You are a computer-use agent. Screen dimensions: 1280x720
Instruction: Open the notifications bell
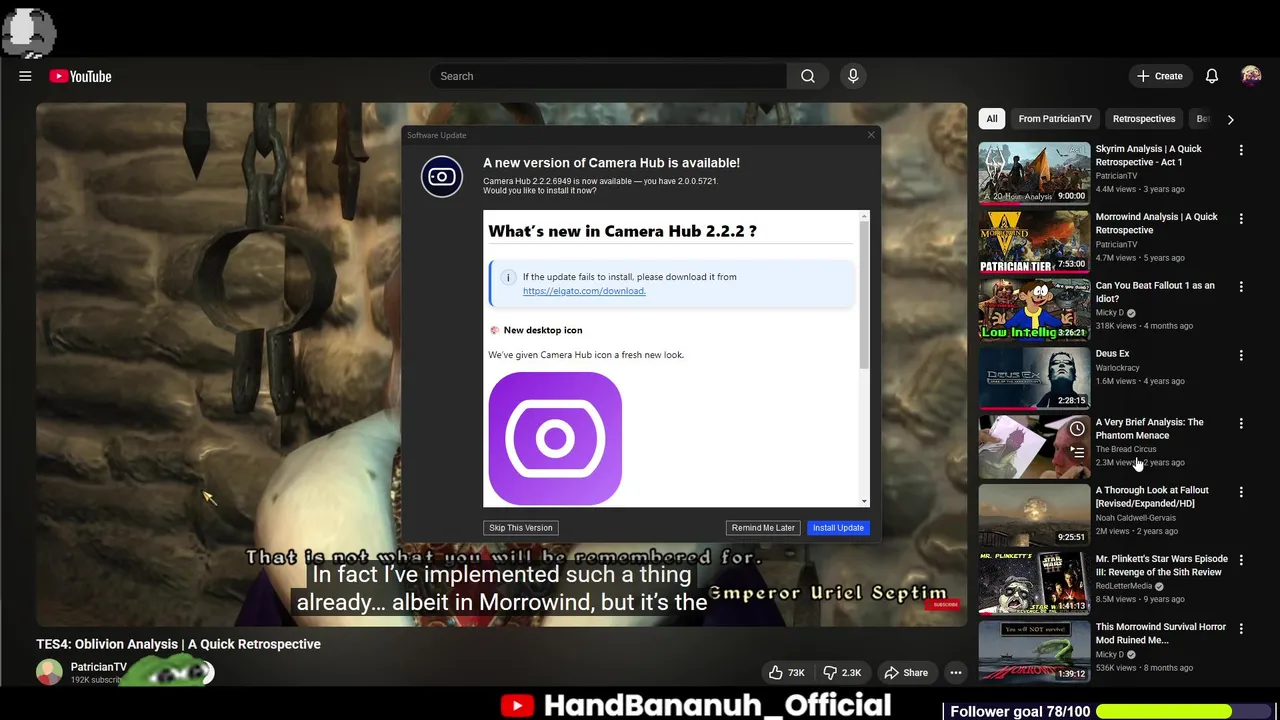[1212, 76]
